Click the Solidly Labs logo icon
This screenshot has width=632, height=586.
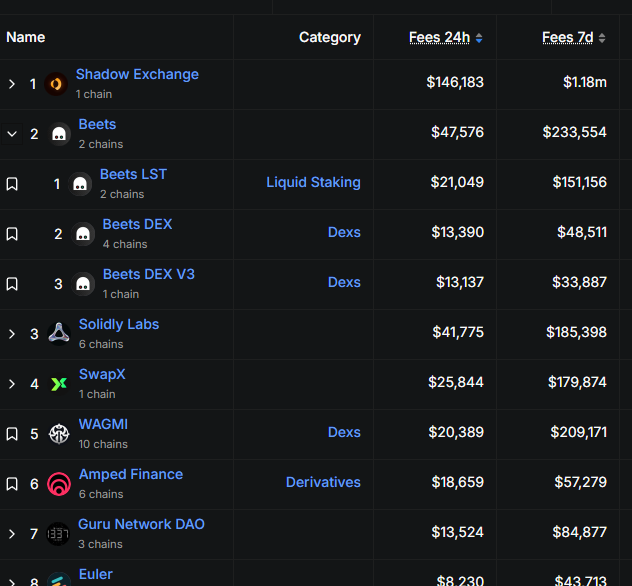[x=59, y=334]
